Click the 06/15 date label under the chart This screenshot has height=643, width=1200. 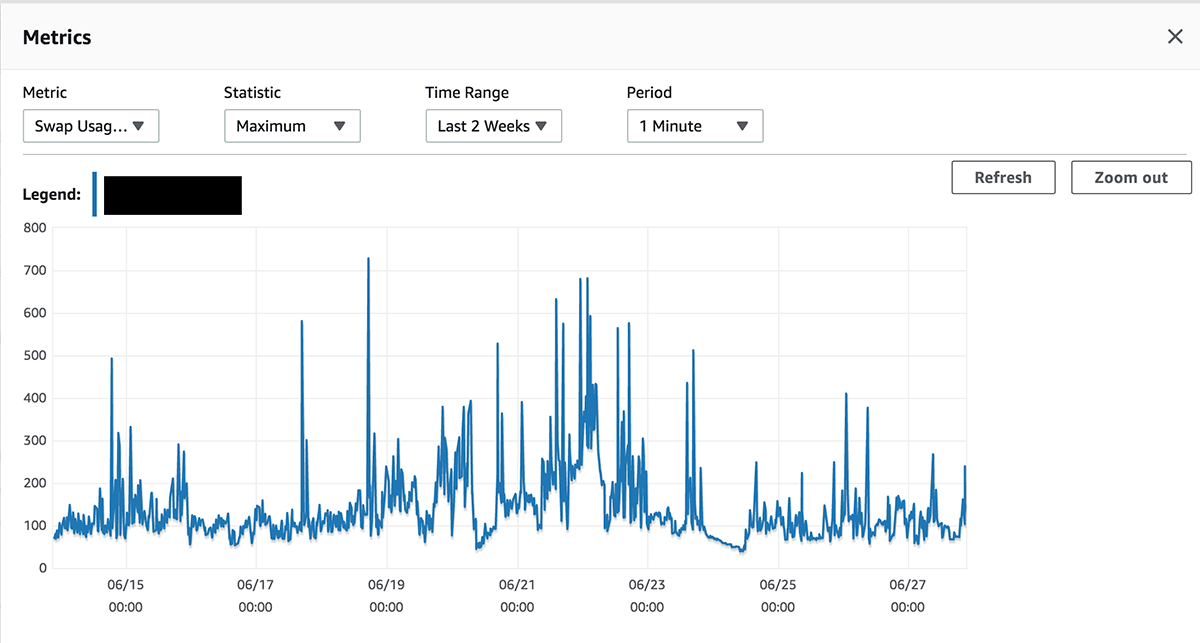click(125, 584)
